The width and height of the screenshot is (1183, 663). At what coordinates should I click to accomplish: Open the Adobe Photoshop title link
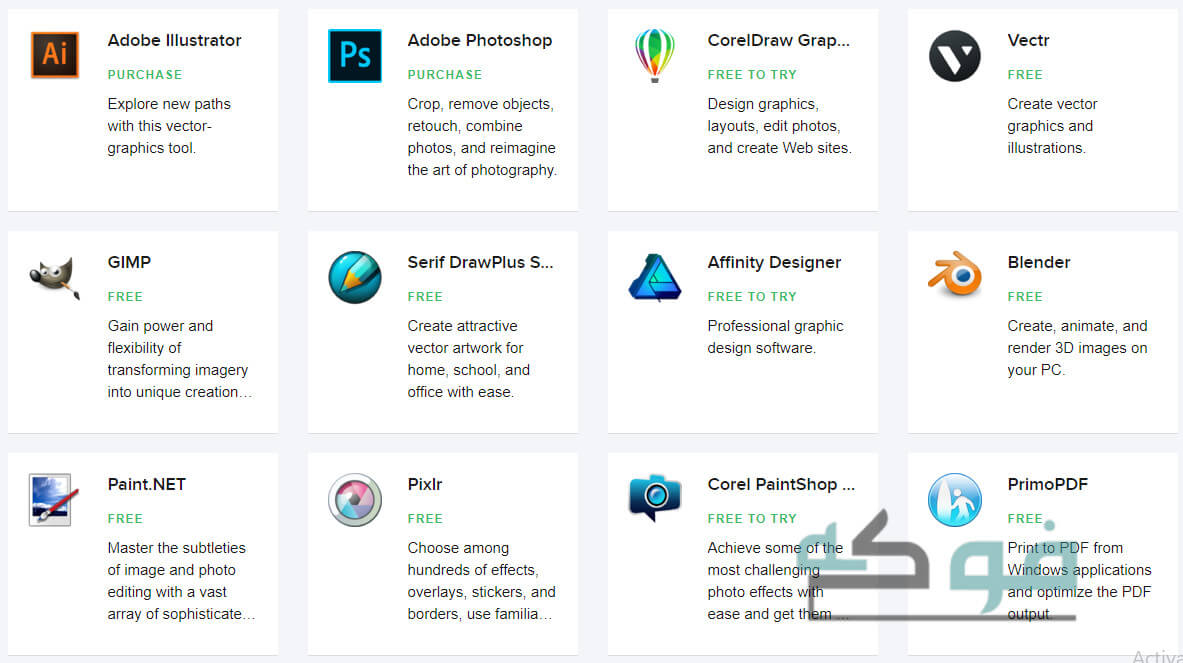click(480, 40)
